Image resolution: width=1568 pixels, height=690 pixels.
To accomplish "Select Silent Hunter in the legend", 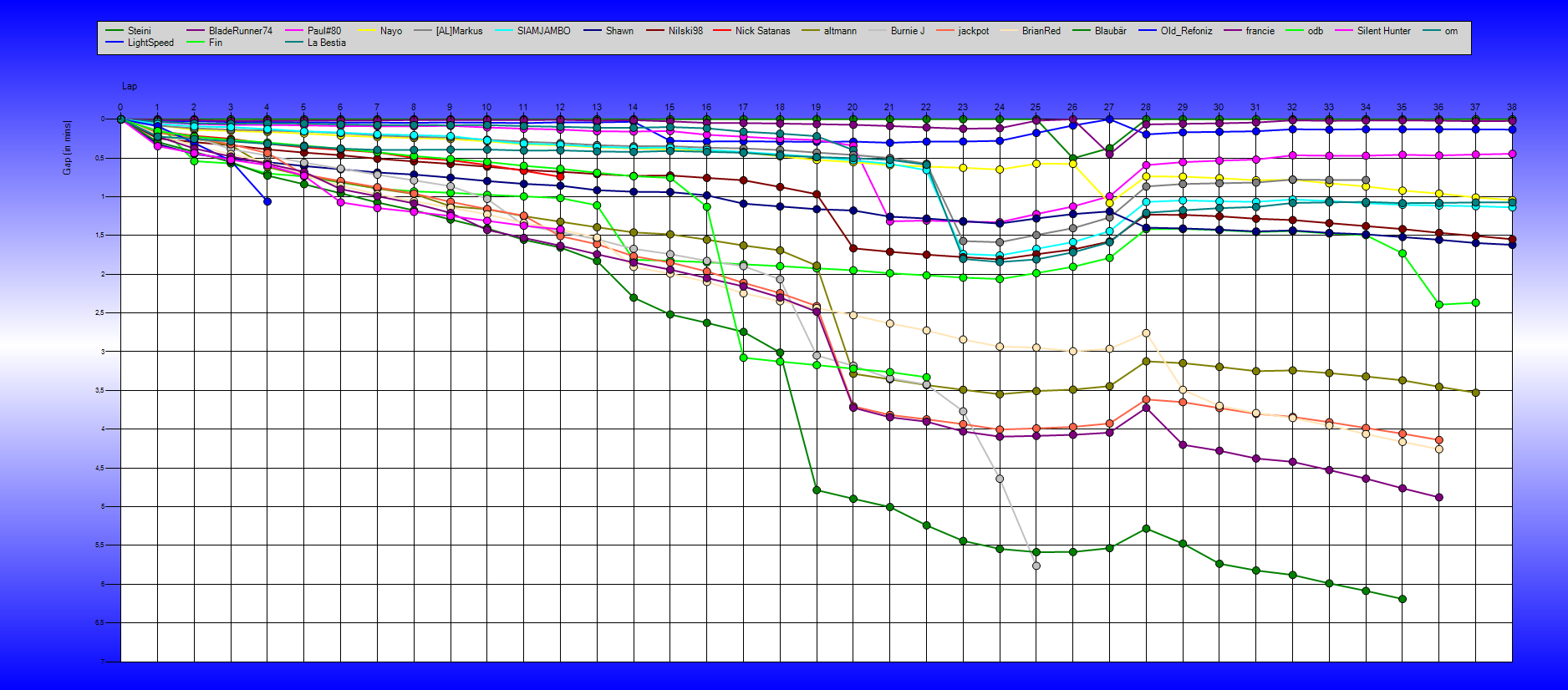I will [1372, 31].
